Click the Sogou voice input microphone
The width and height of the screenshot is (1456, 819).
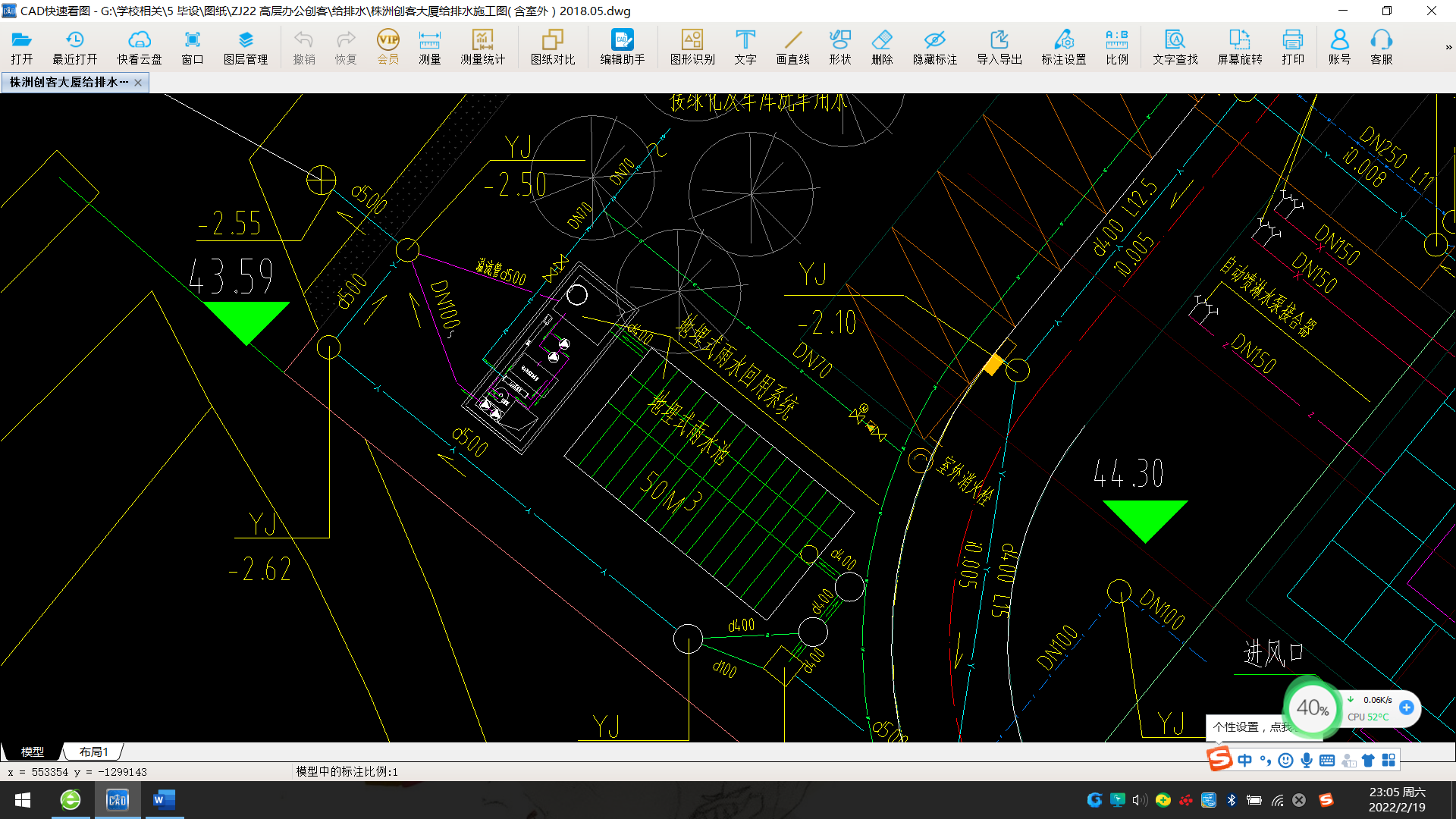click(x=1307, y=760)
